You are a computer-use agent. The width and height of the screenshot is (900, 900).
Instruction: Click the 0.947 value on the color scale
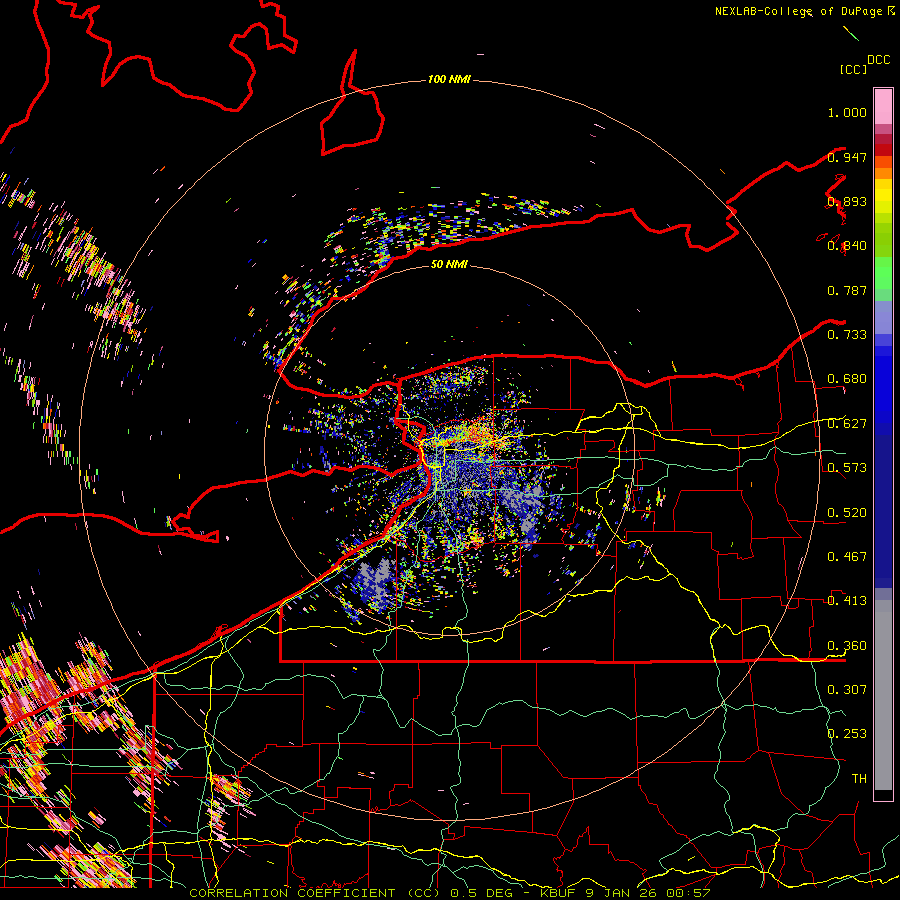click(x=847, y=157)
